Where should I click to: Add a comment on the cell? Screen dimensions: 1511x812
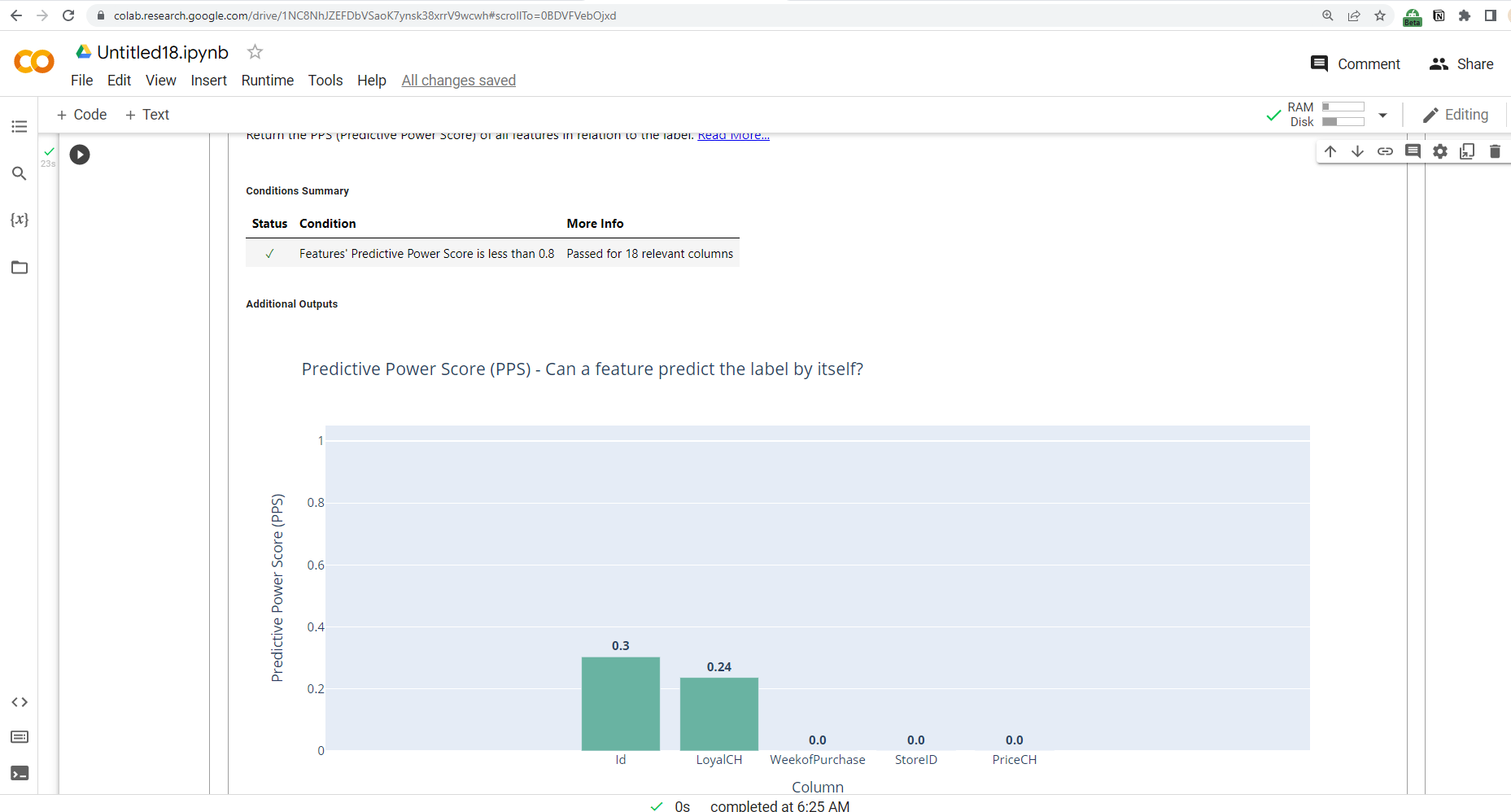[x=1413, y=151]
